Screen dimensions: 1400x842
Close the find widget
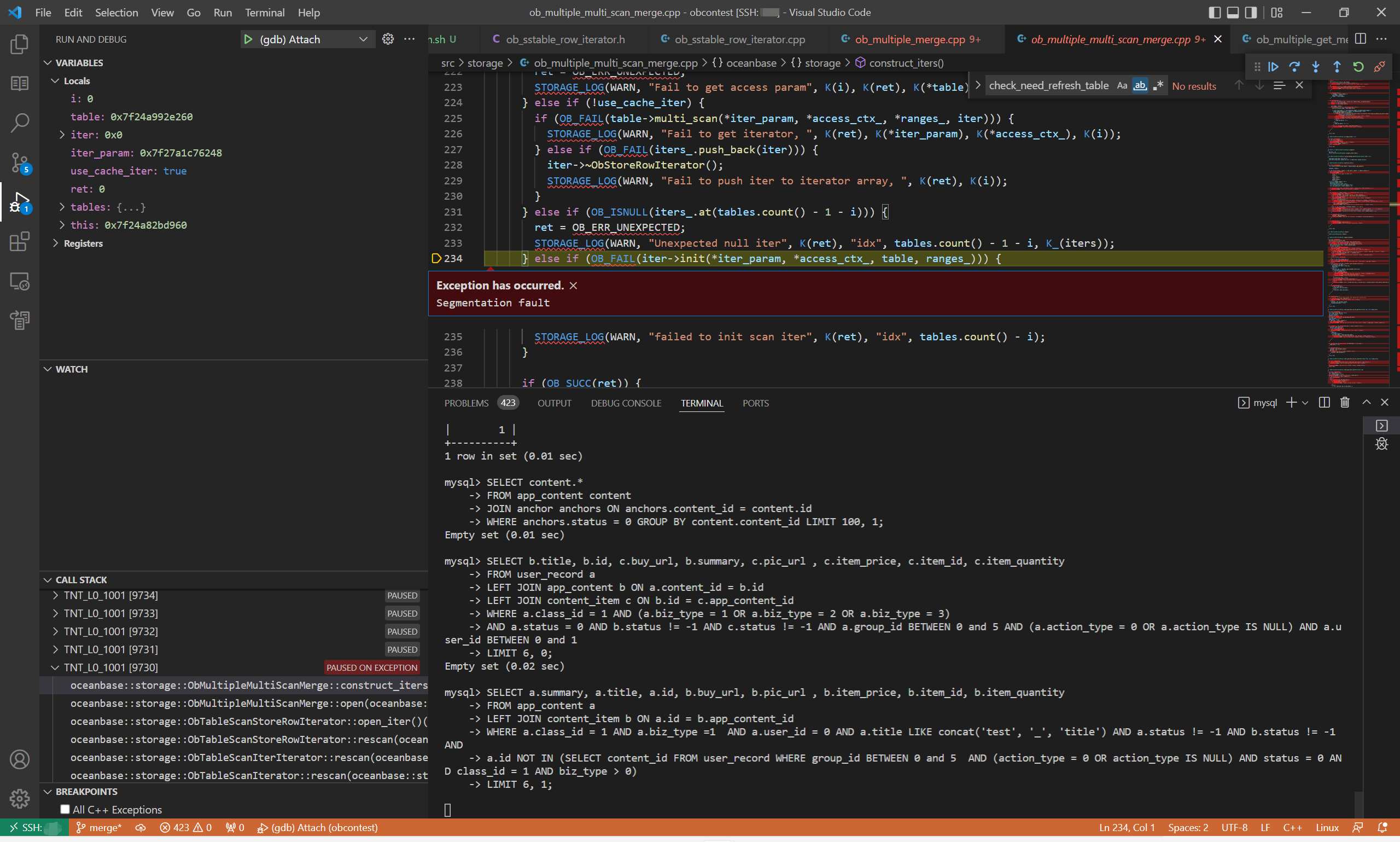1299,85
